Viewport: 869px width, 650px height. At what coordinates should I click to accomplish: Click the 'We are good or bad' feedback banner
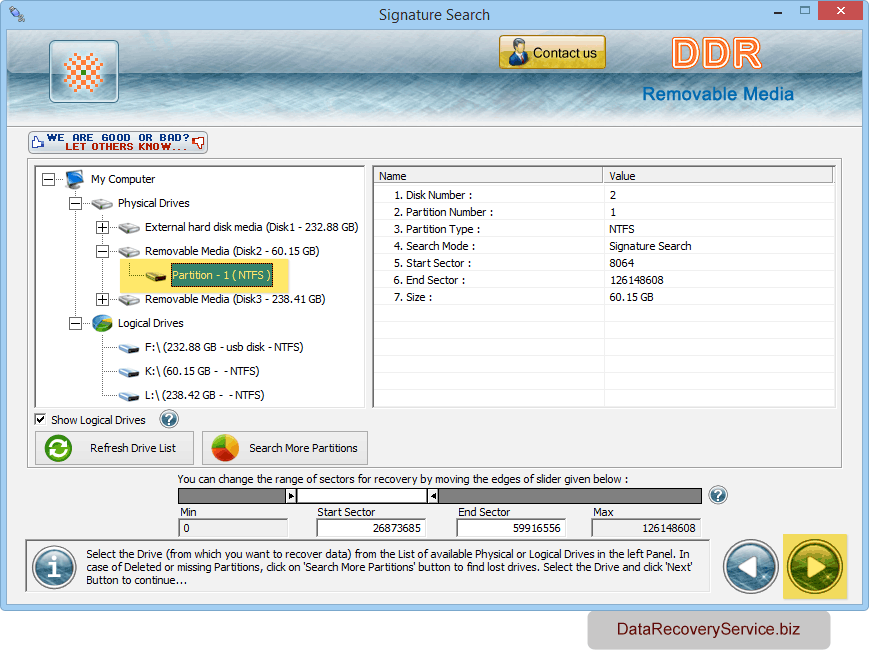[118, 142]
